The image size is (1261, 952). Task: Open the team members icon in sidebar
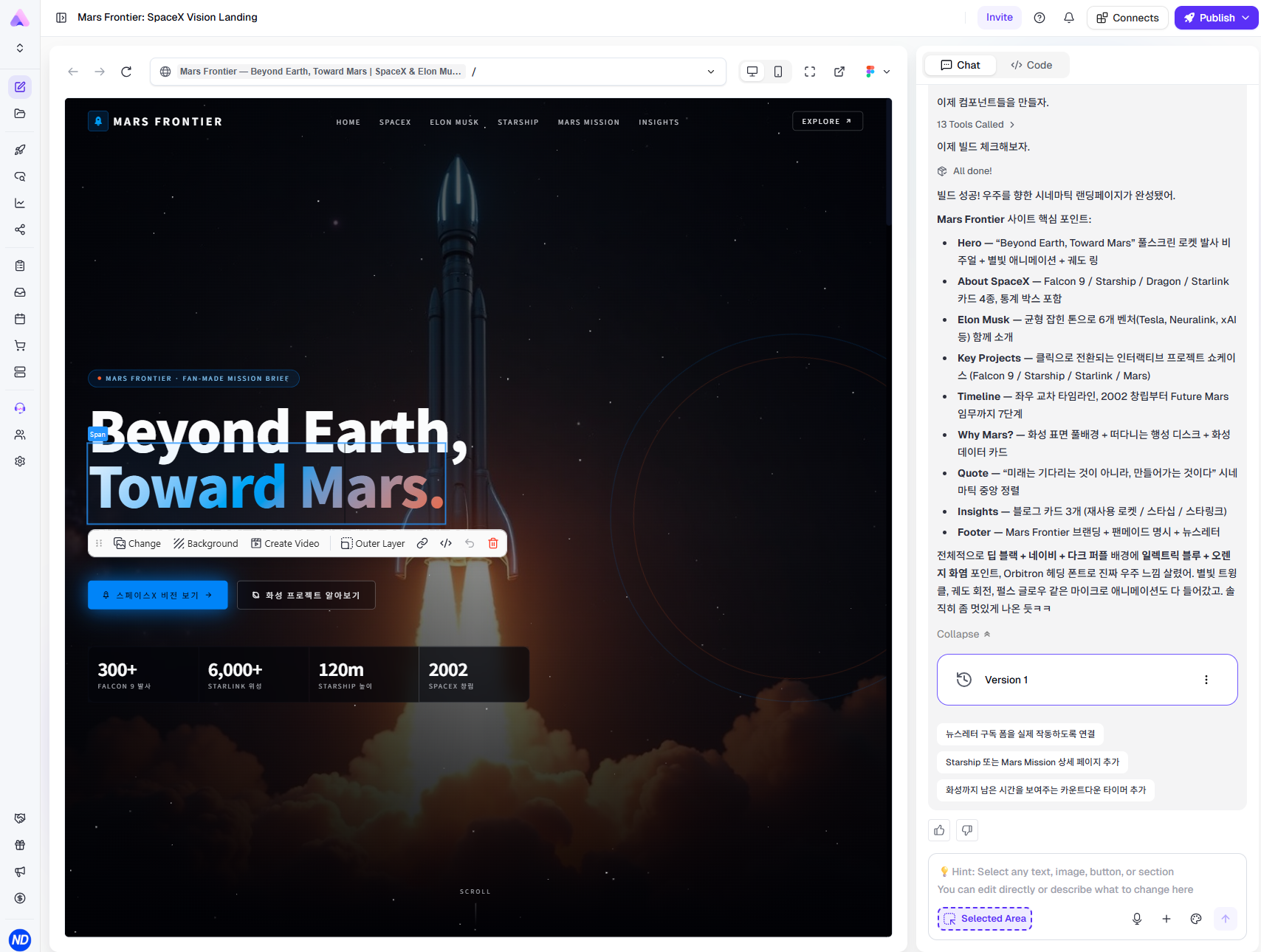pos(20,435)
